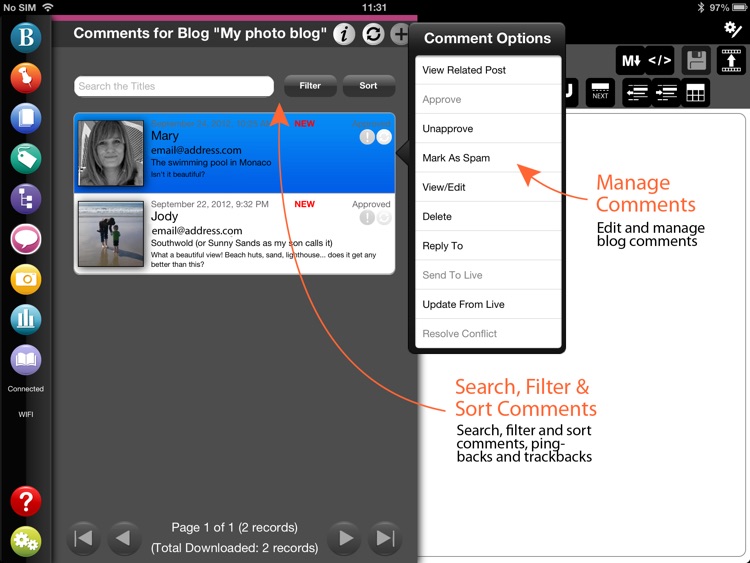Open Mary's profile photo thumbnail

click(111, 153)
